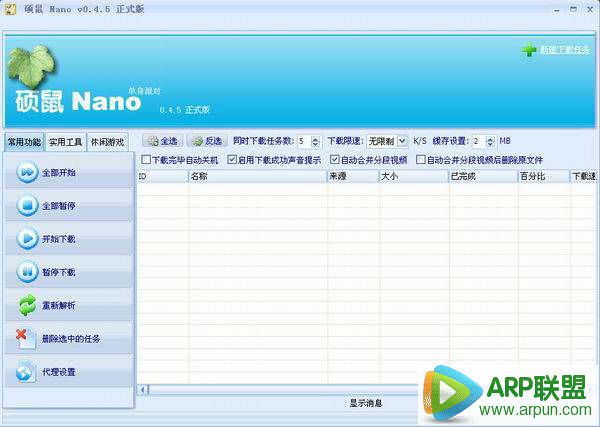Switch to the 休闲游戏 tab
The width and height of the screenshot is (600, 427).
coord(108,142)
